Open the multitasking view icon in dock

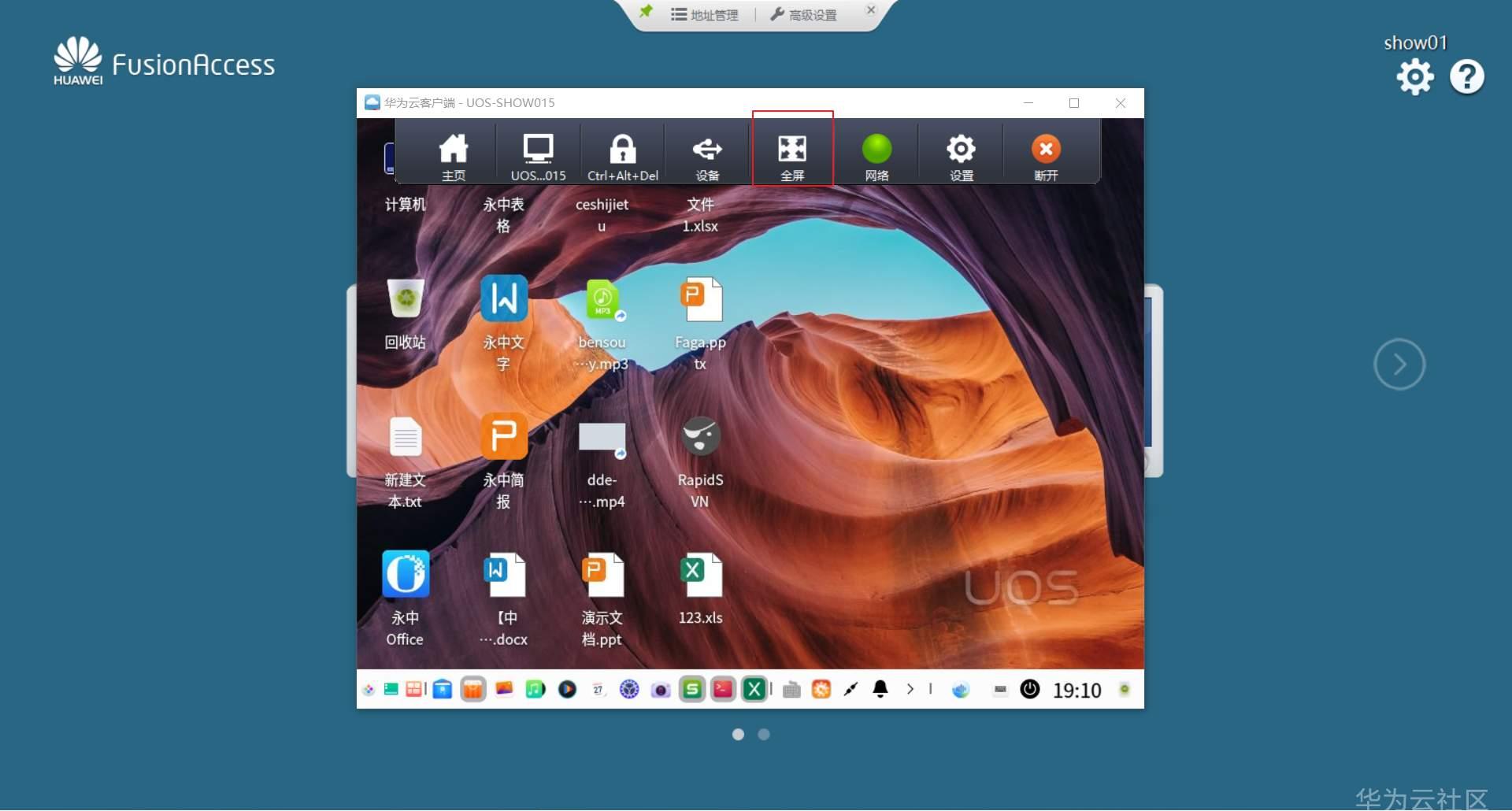(x=413, y=690)
